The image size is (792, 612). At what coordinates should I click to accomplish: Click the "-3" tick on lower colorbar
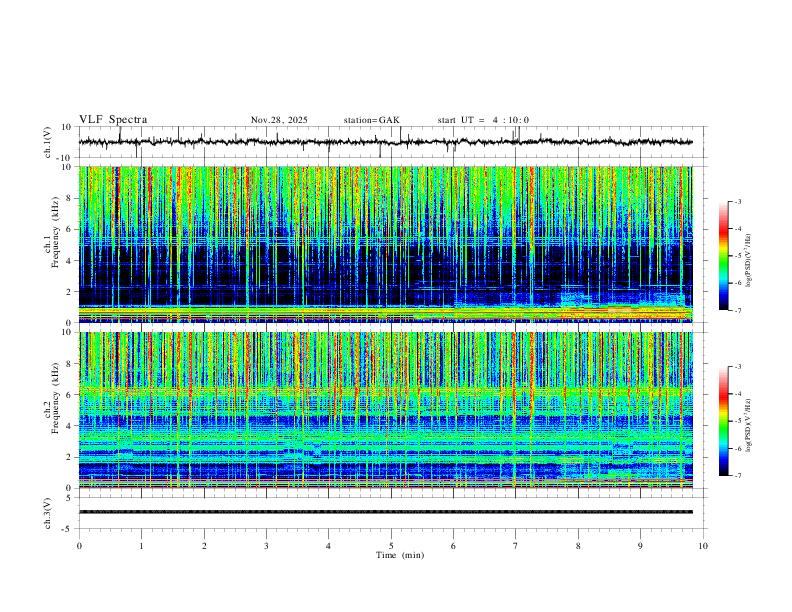[x=738, y=367]
